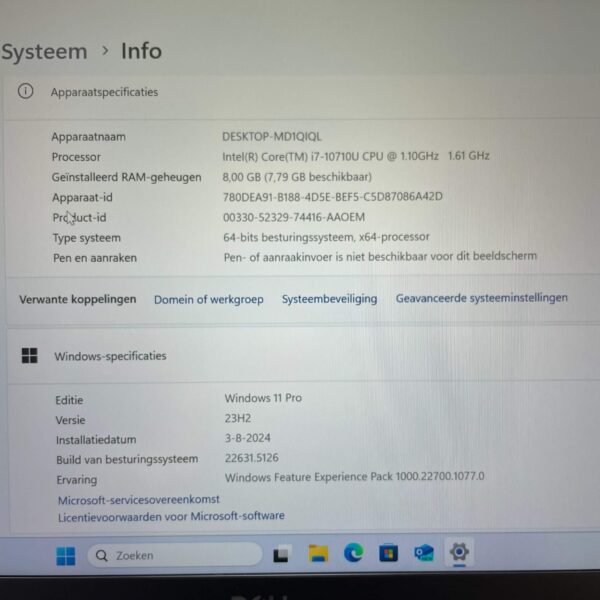Open the Outlook taskbar icon

[x=424, y=553]
